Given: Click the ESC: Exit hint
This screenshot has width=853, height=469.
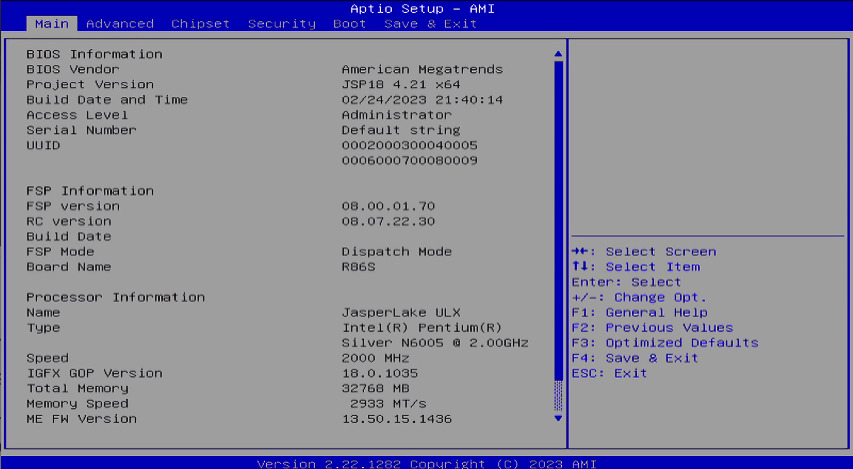Looking at the screenshot, I should (x=609, y=374).
